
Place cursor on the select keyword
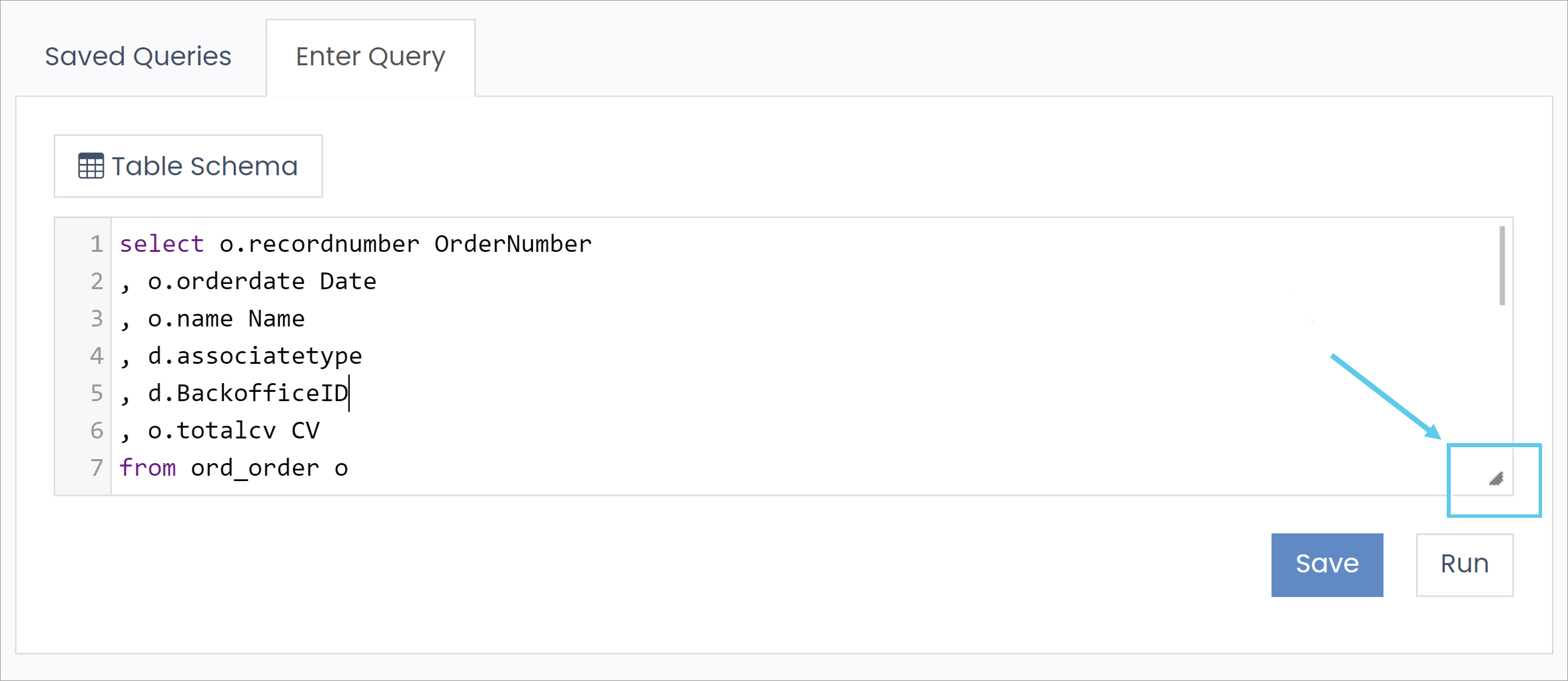[162, 244]
